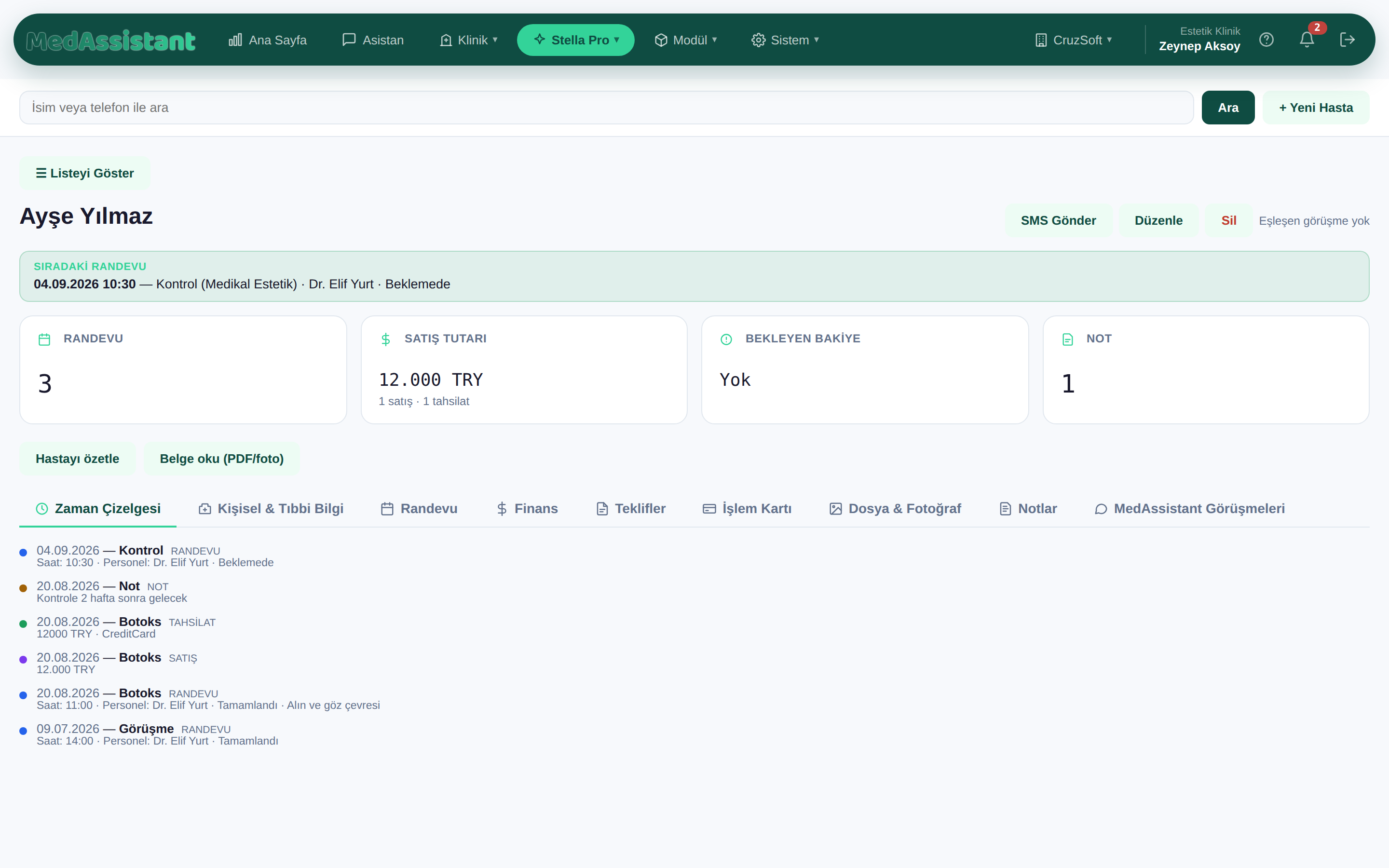Switch to Kişisel & Tıbbi Bilgi tab

tap(272, 509)
